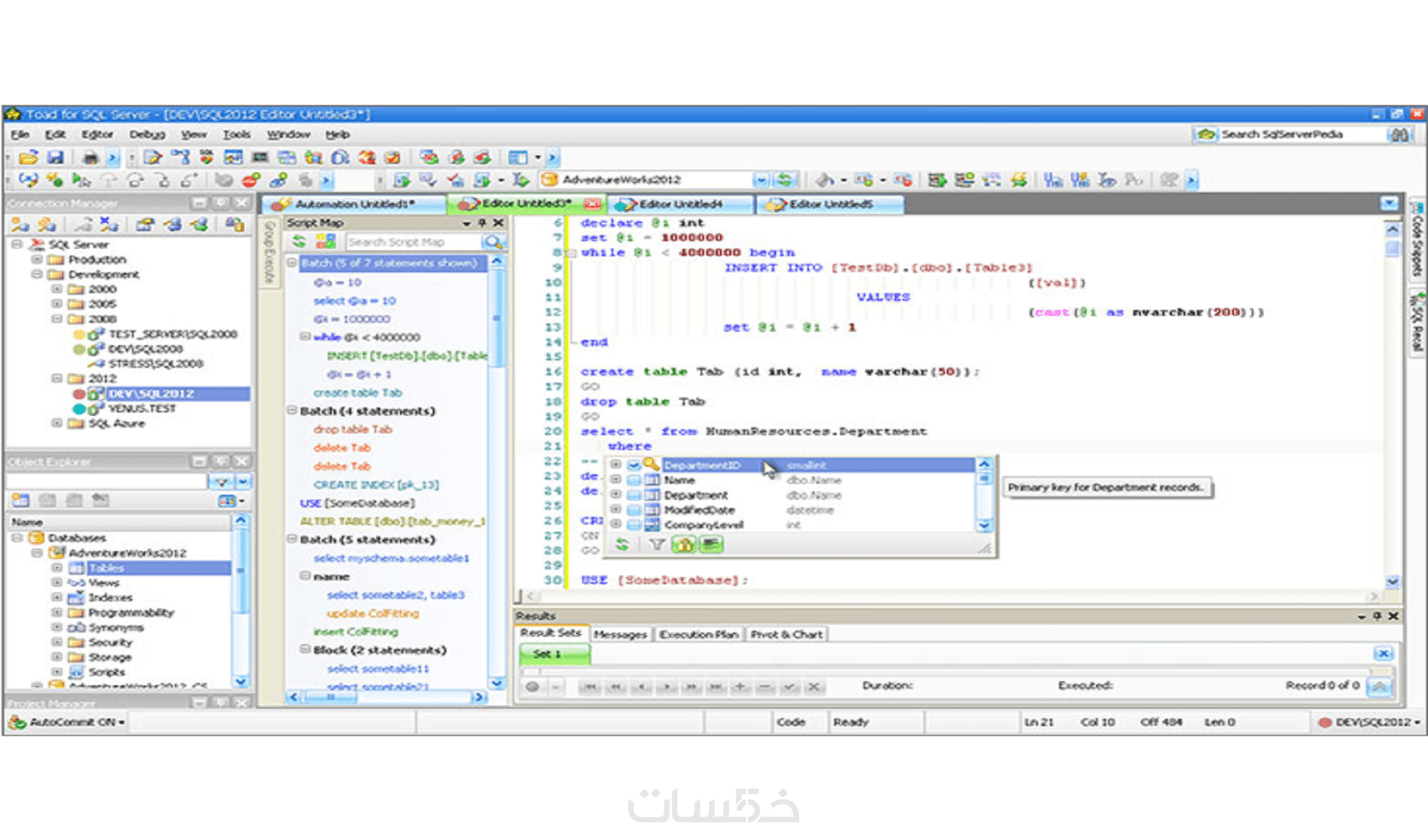
Task: Open the Execution Plan tab
Action: point(699,635)
